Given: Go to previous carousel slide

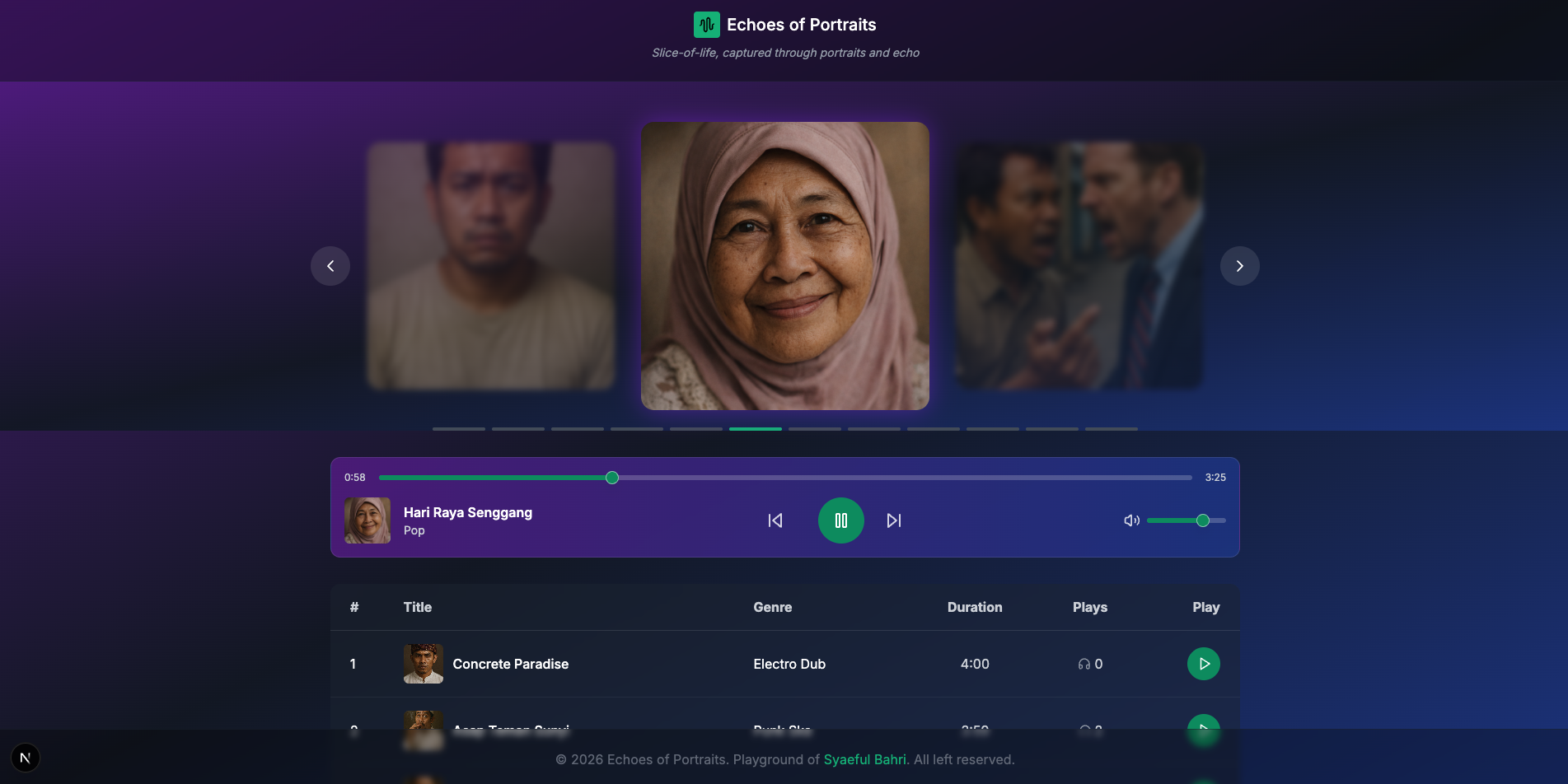Looking at the screenshot, I should tap(330, 266).
